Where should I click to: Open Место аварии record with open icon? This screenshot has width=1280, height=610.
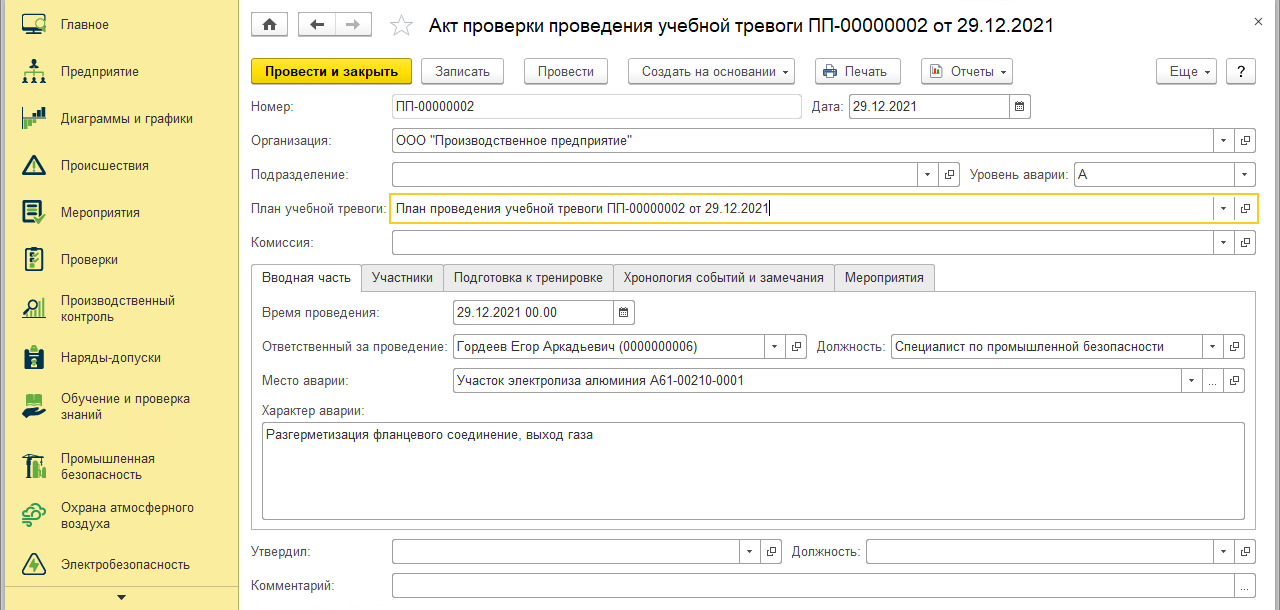(1234, 381)
